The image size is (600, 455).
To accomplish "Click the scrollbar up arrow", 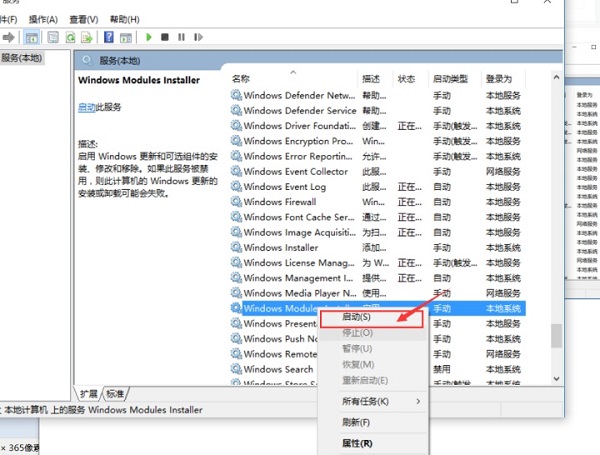I will pos(556,77).
